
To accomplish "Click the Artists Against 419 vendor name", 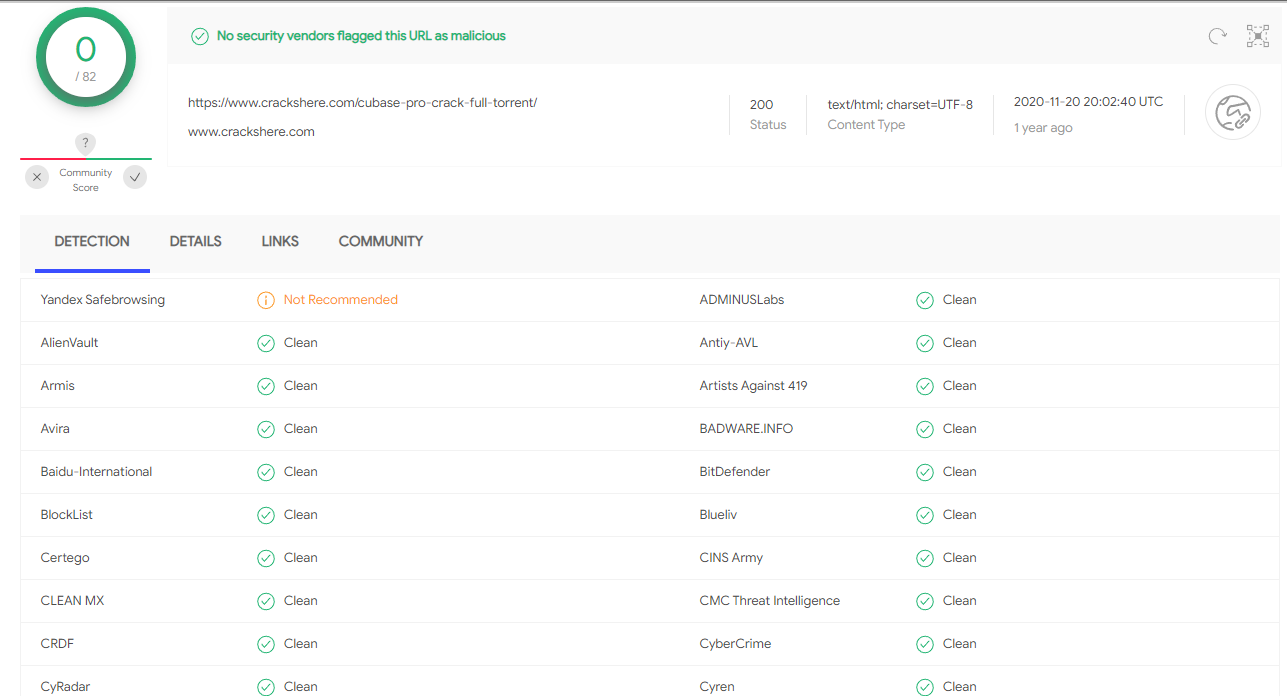I will 753,386.
